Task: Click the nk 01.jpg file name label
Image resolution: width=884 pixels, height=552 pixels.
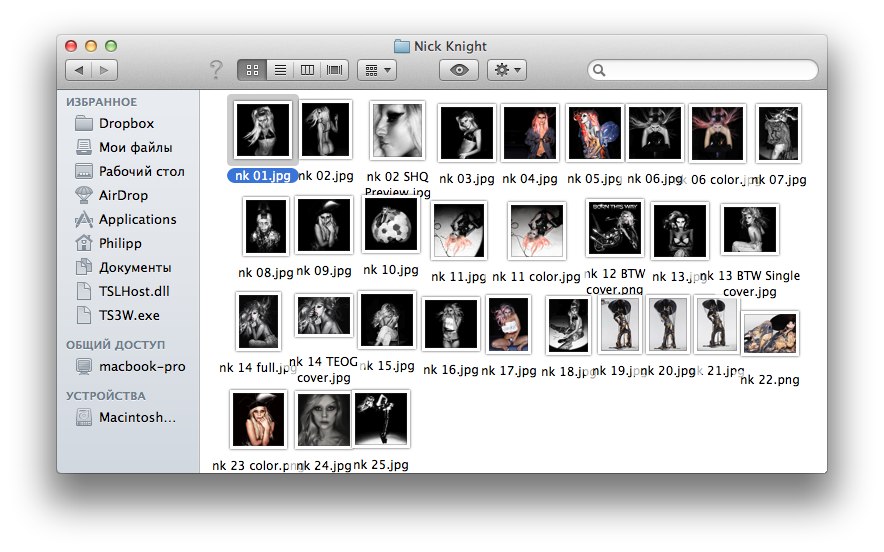Action: pos(263,175)
